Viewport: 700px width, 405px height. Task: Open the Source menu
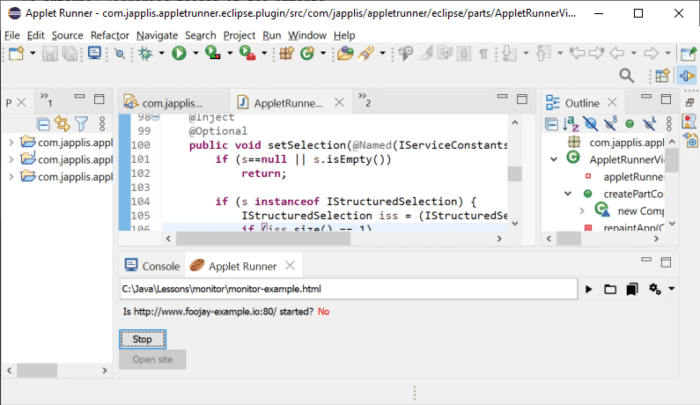pos(67,35)
